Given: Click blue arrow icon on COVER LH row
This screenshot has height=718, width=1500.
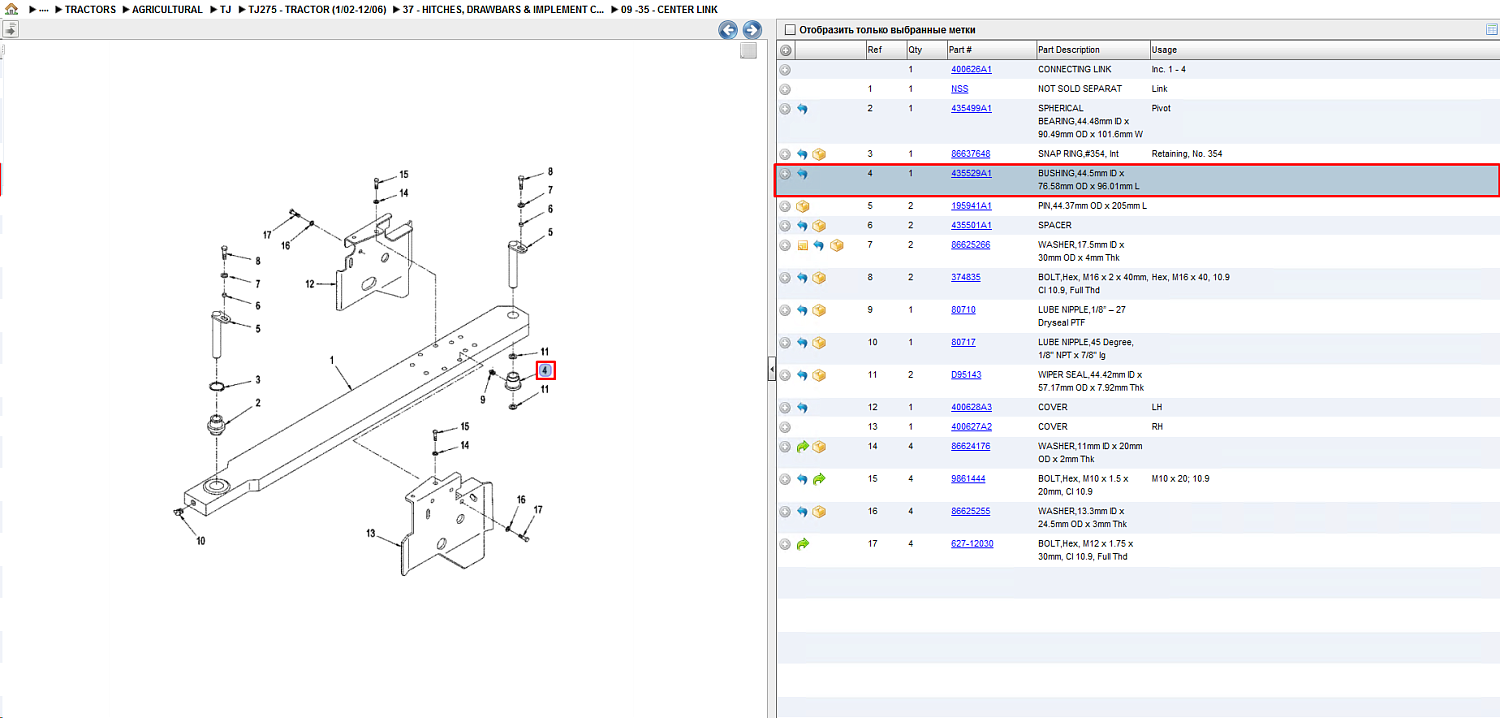Looking at the screenshot, I should tap(802, 408).
